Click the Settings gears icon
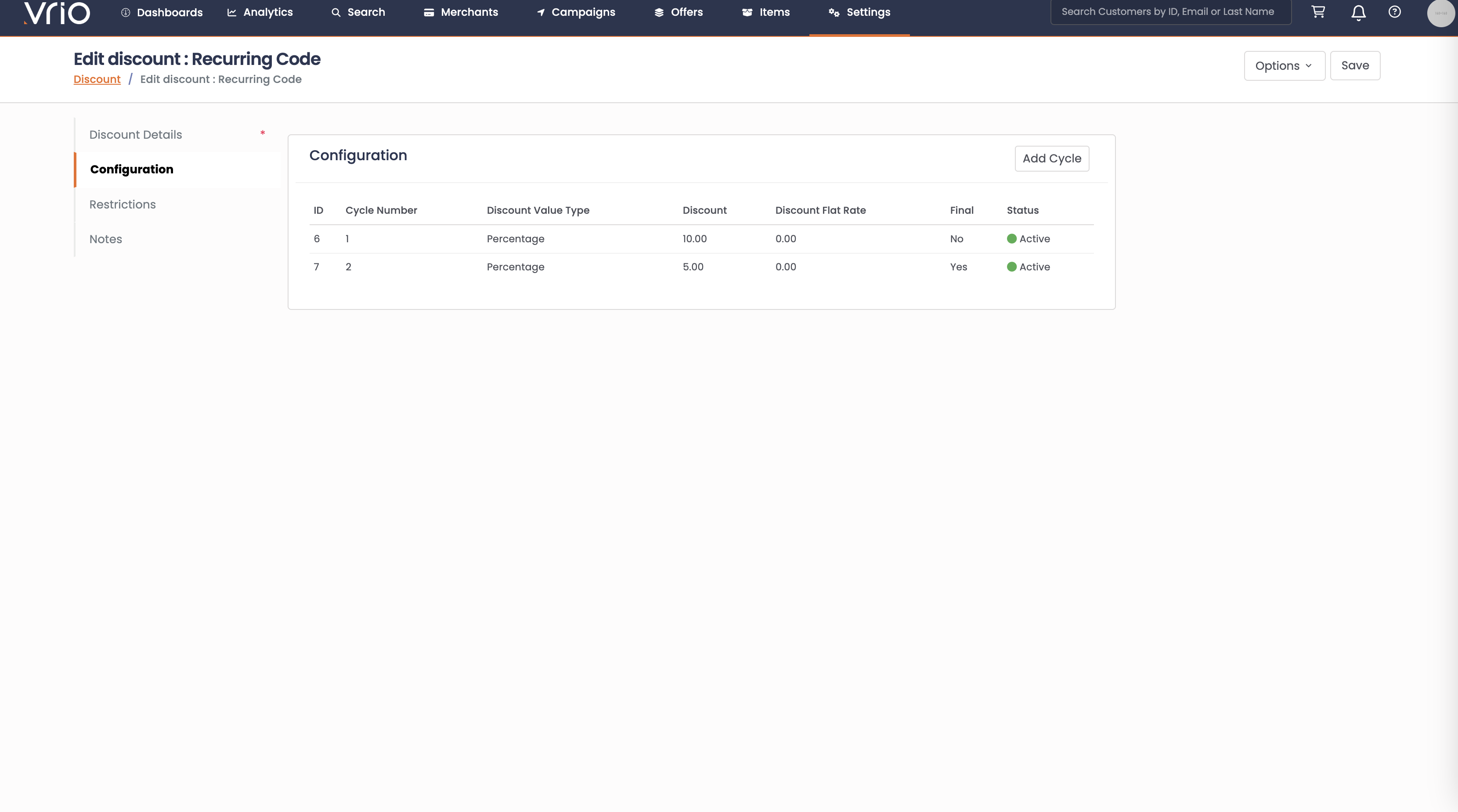 coord(834,12)
